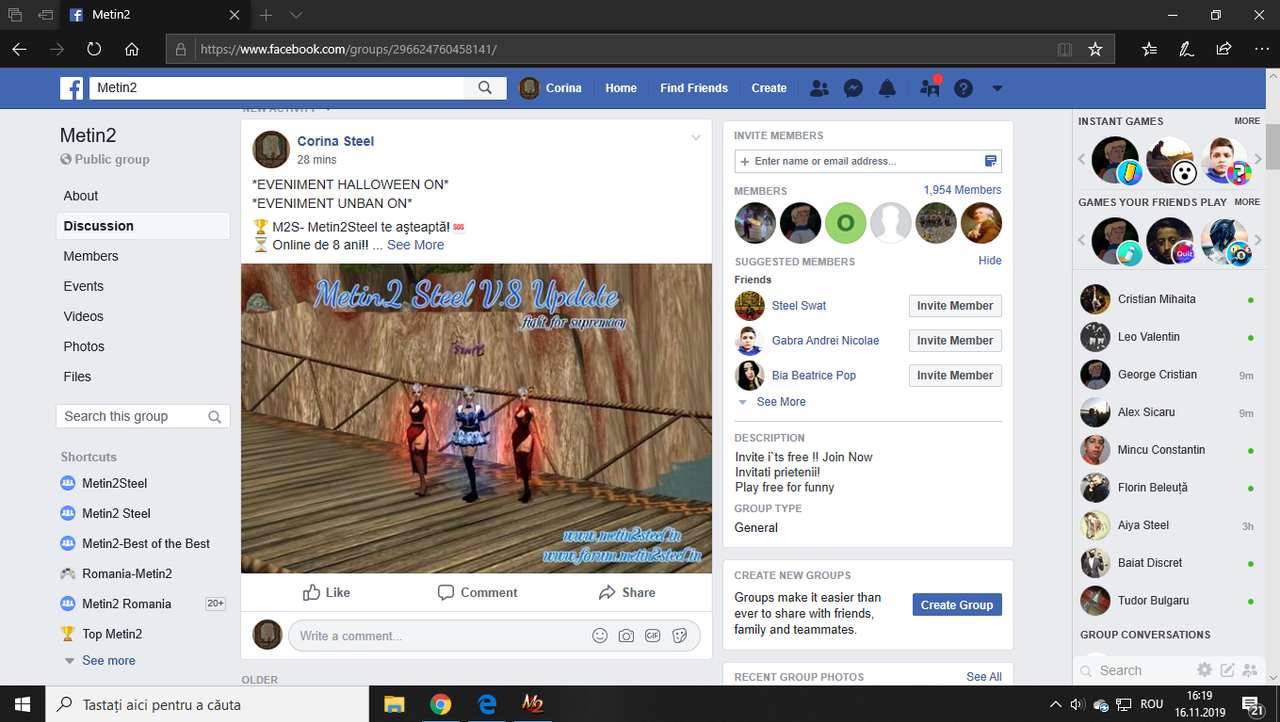The height and width of the screenshot is (722, 1280).
Task: Open the browser Settings and more menu
Action: tap(1260, 48)
